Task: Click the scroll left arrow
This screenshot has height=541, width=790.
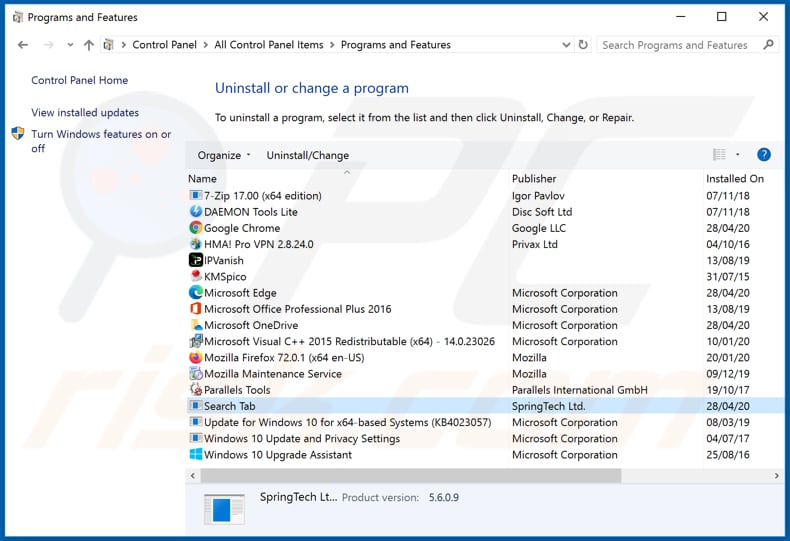Action: [192, 475]
